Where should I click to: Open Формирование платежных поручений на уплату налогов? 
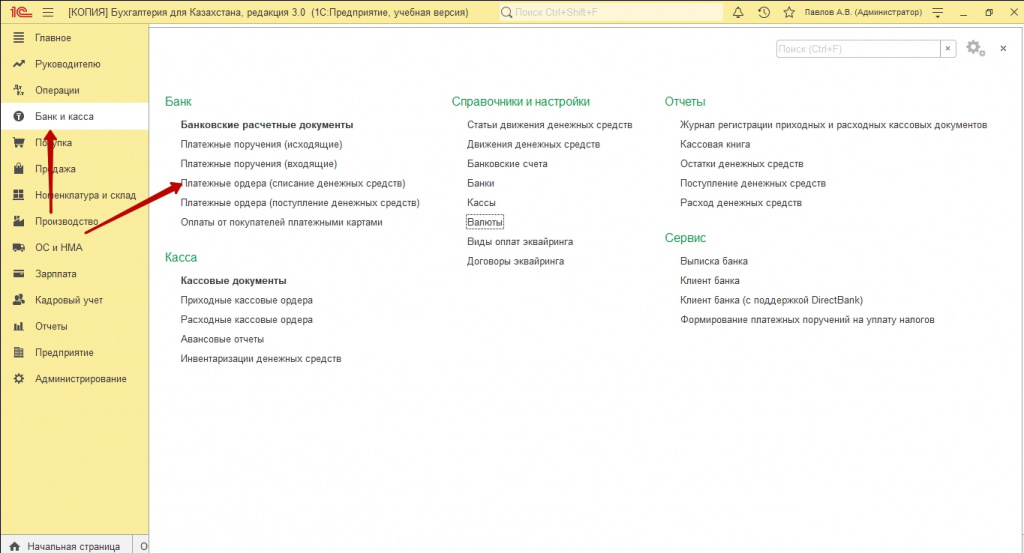pyautogui.click(x=807, y=320)
